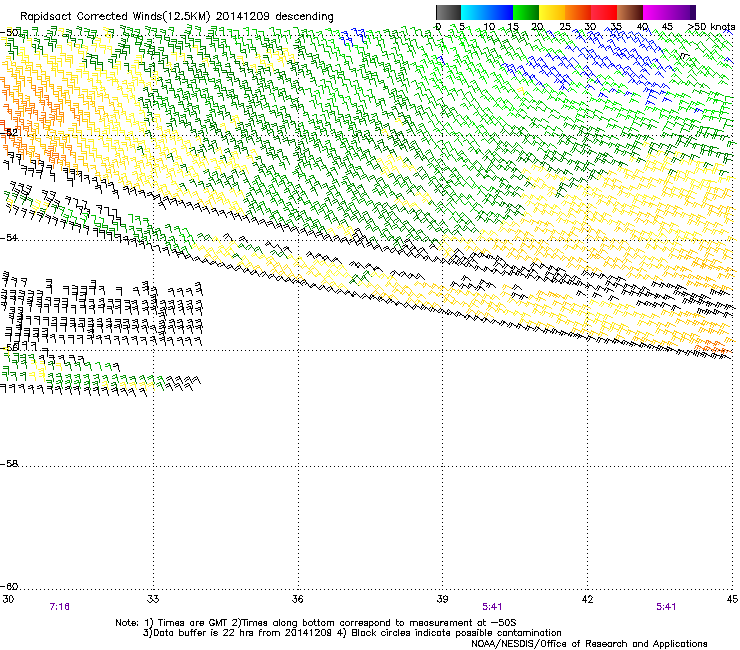Click the '-58' latitude axis label
Screen dimensions: 740x650
point(9,464)
